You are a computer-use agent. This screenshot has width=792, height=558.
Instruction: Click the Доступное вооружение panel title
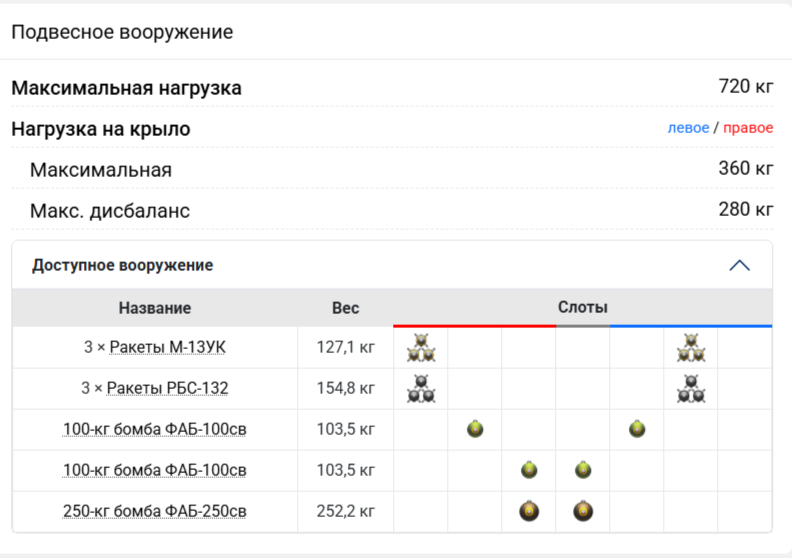(x=122, y=266)
